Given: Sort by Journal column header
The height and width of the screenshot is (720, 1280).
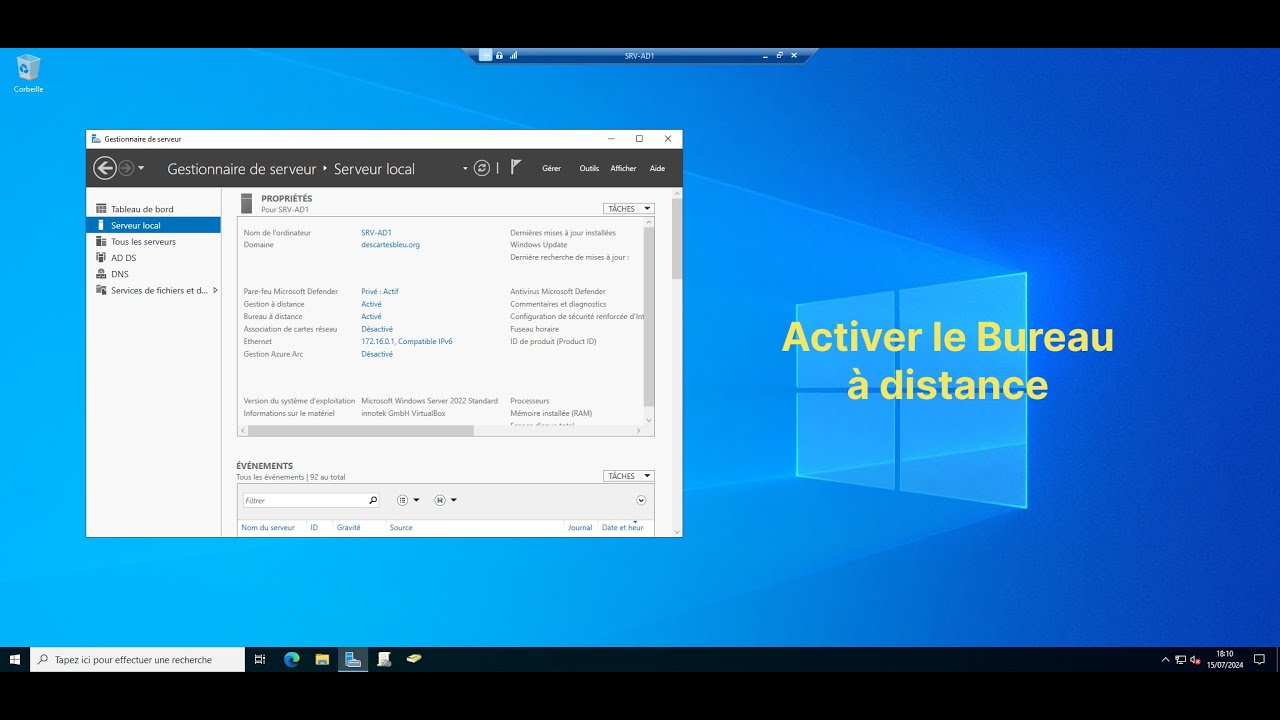Looking at the screenshot, I should coord(580,527).
